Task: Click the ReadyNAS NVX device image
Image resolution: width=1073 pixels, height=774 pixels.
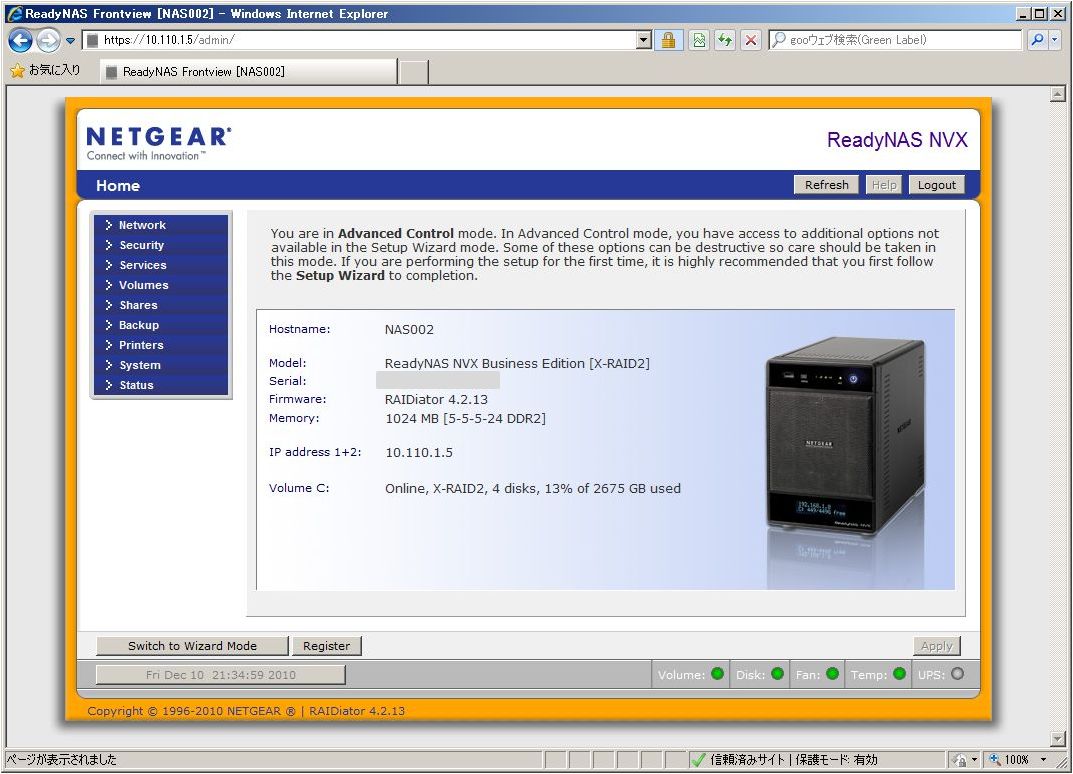Action: [845, 435]
